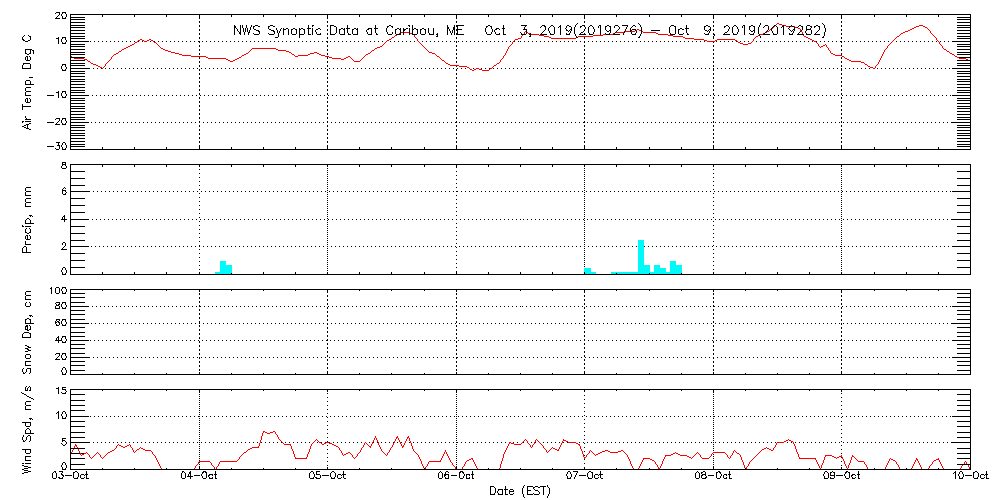Click the chart title 'NWS Synoptic Data at Caribou, ME'
The width and height of the screenshot is (1000, 500).
click(346, 31)
